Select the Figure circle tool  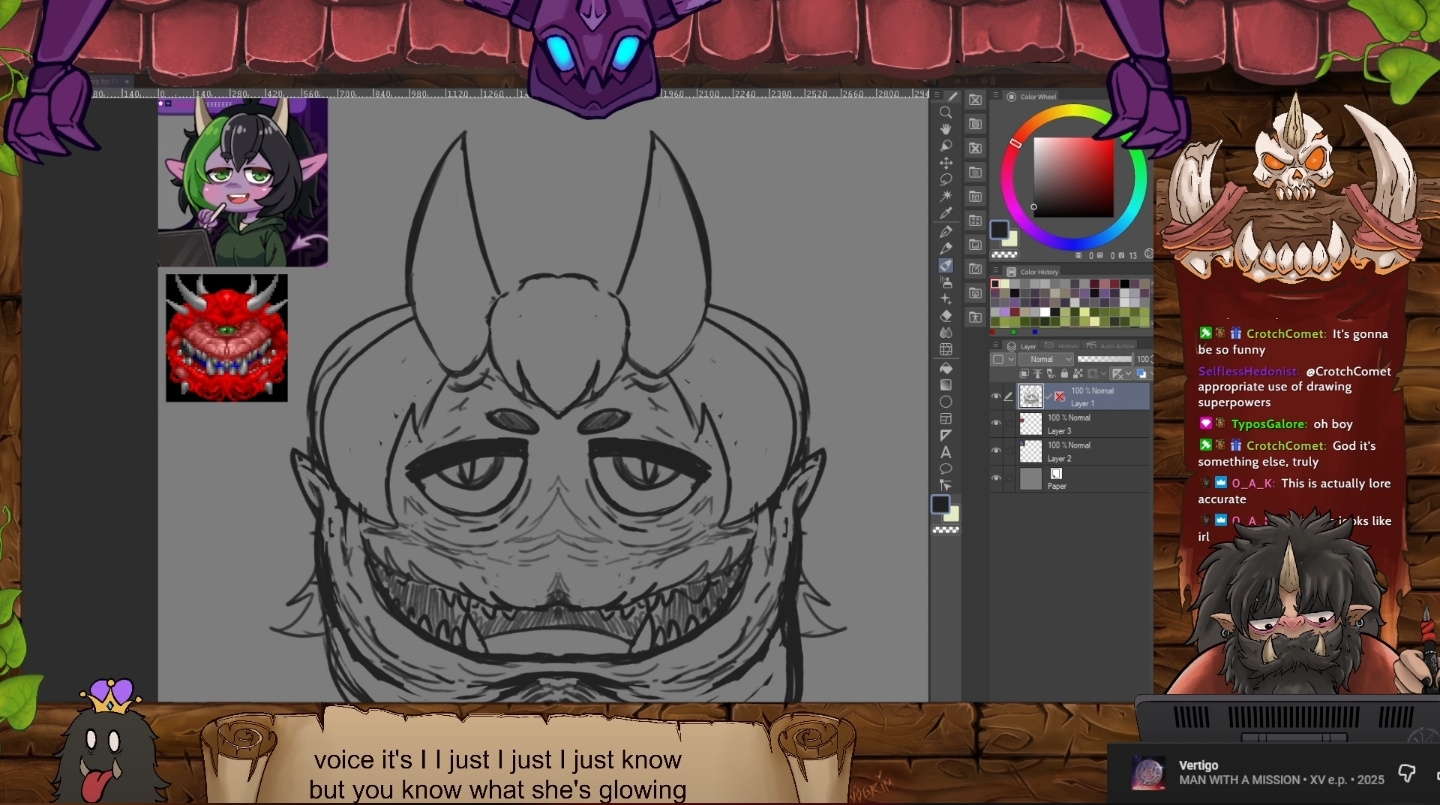pos(946,401)
